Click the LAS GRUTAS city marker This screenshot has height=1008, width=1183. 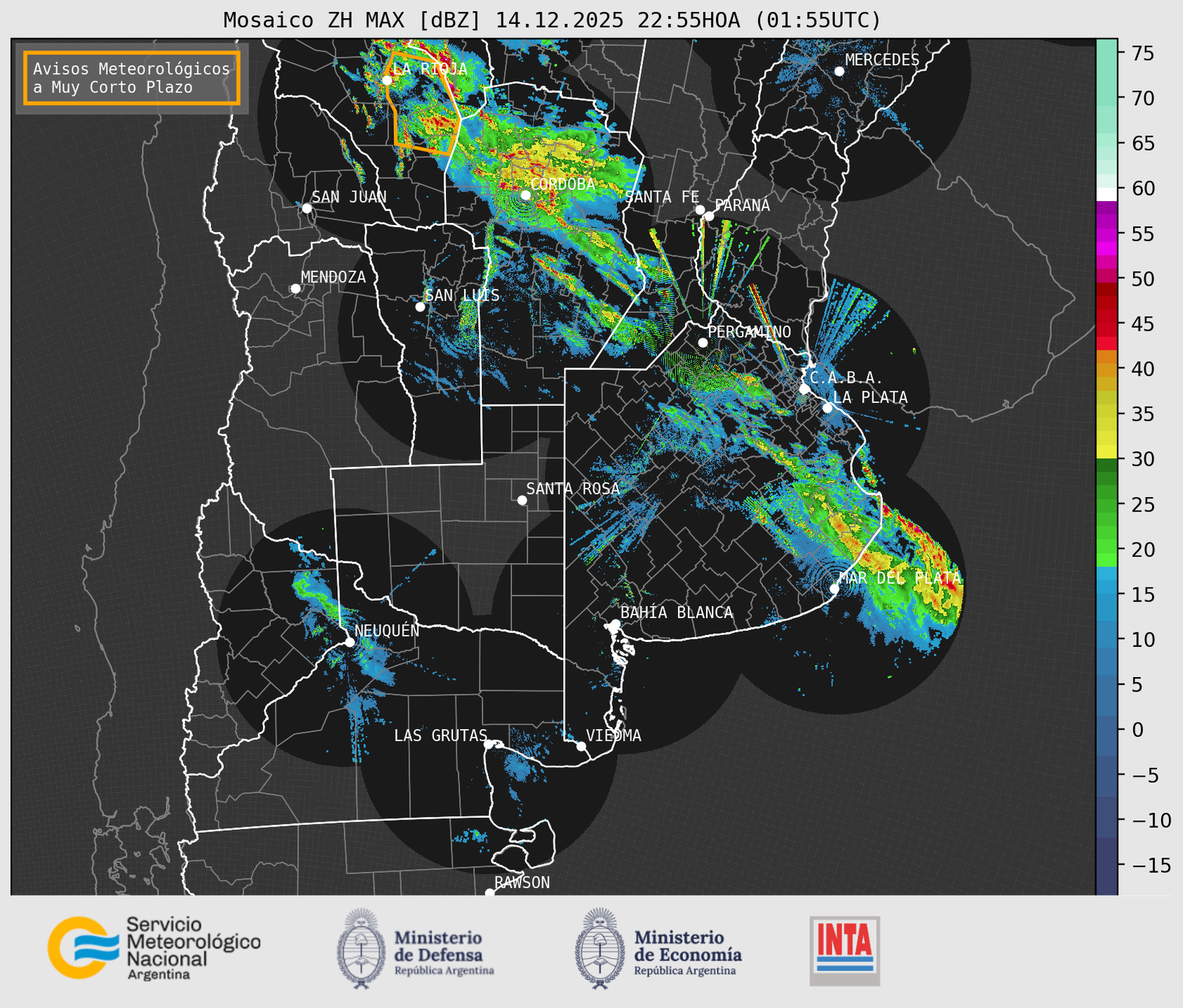click(489, 744)
